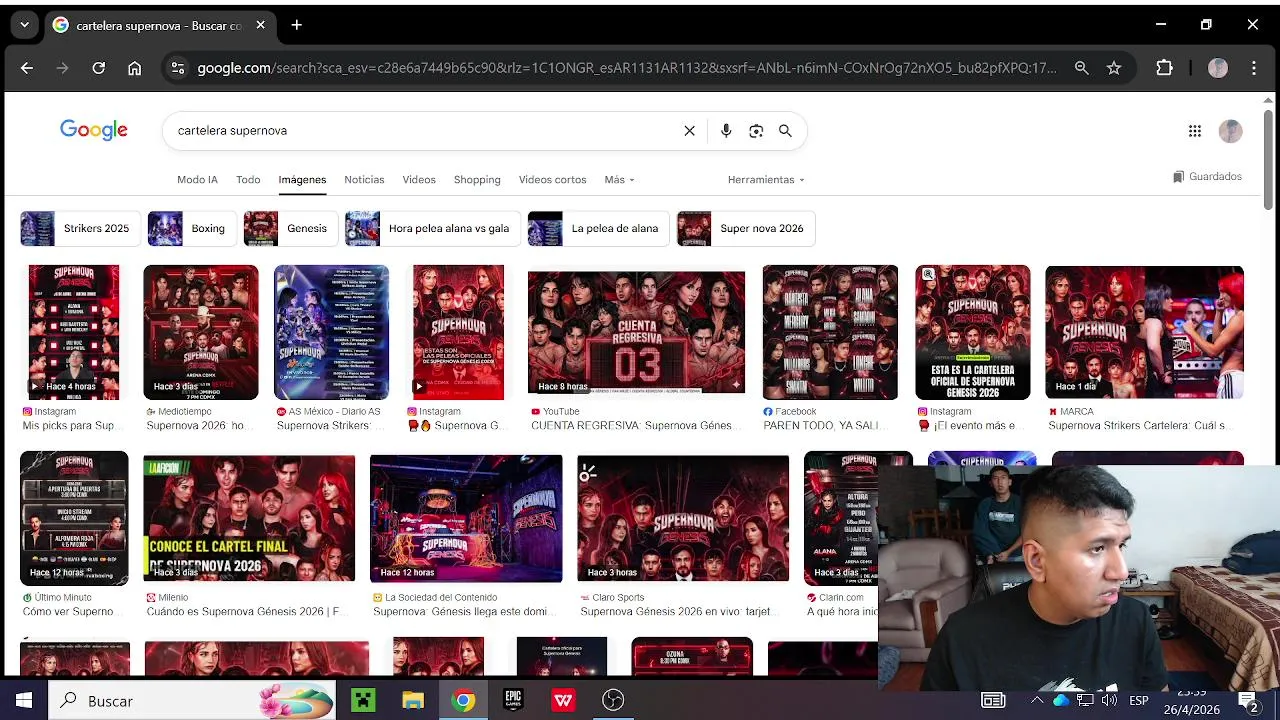Filter by La pelea de alana chip
This screenshot has height=720, width=1280.
coord(597,228)
